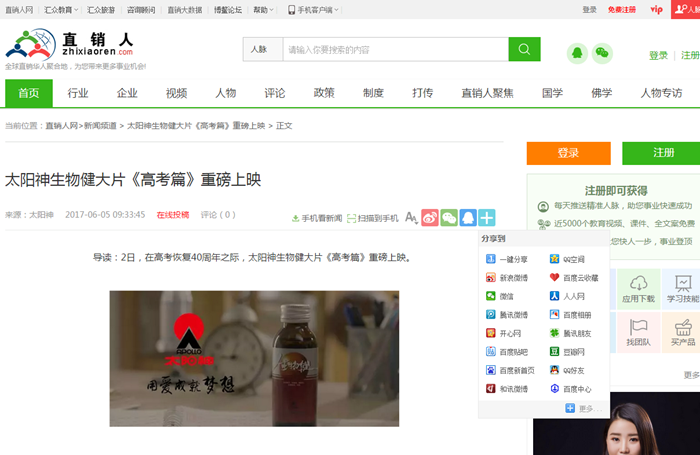Open the 评论 navigation tab
This screenshot has width=700, height=455.
tap(275, 93)
